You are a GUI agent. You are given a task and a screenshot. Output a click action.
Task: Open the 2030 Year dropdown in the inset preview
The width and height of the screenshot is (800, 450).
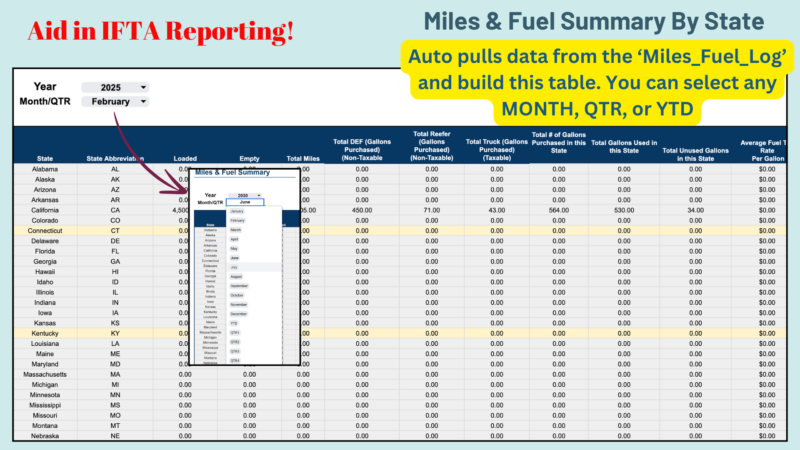click(x=245, y=195)
